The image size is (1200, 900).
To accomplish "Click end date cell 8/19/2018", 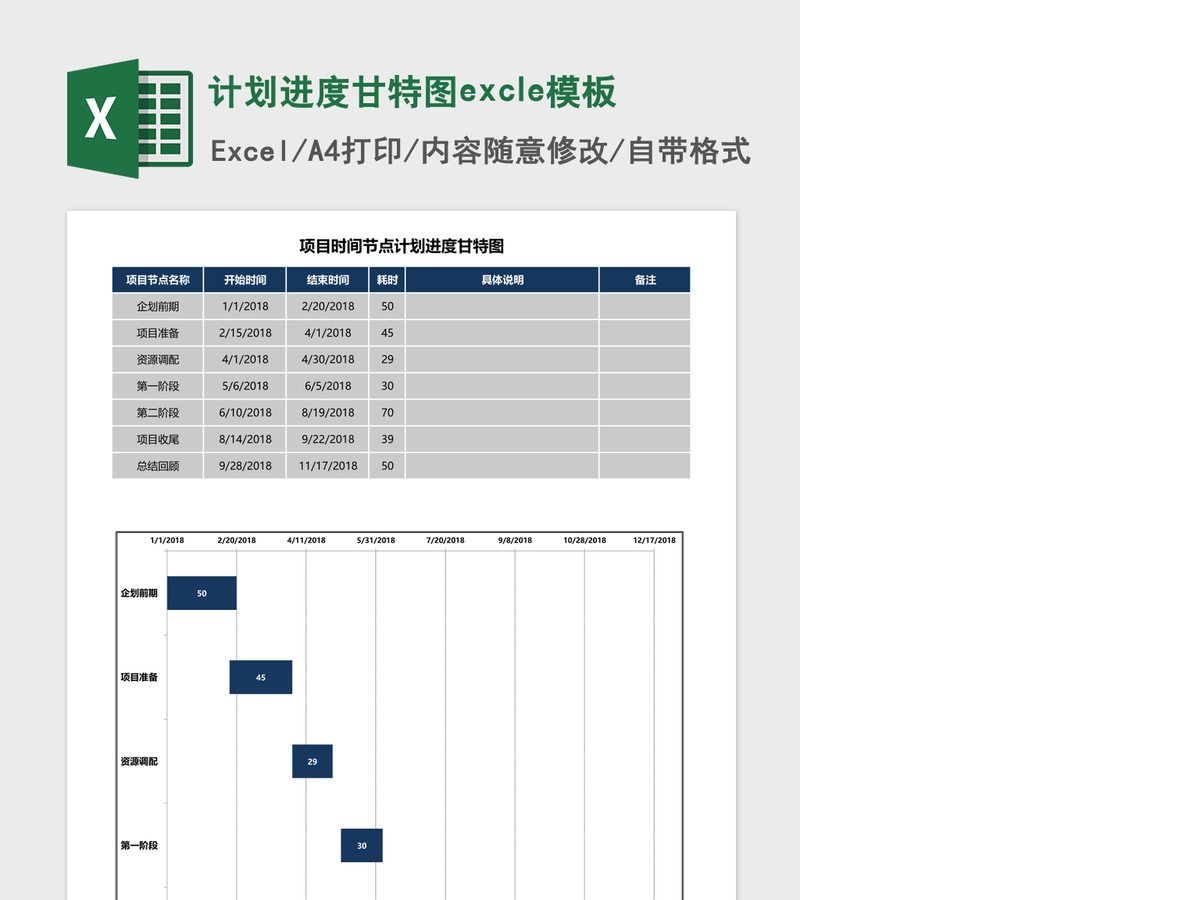I will tap(328, 413).
